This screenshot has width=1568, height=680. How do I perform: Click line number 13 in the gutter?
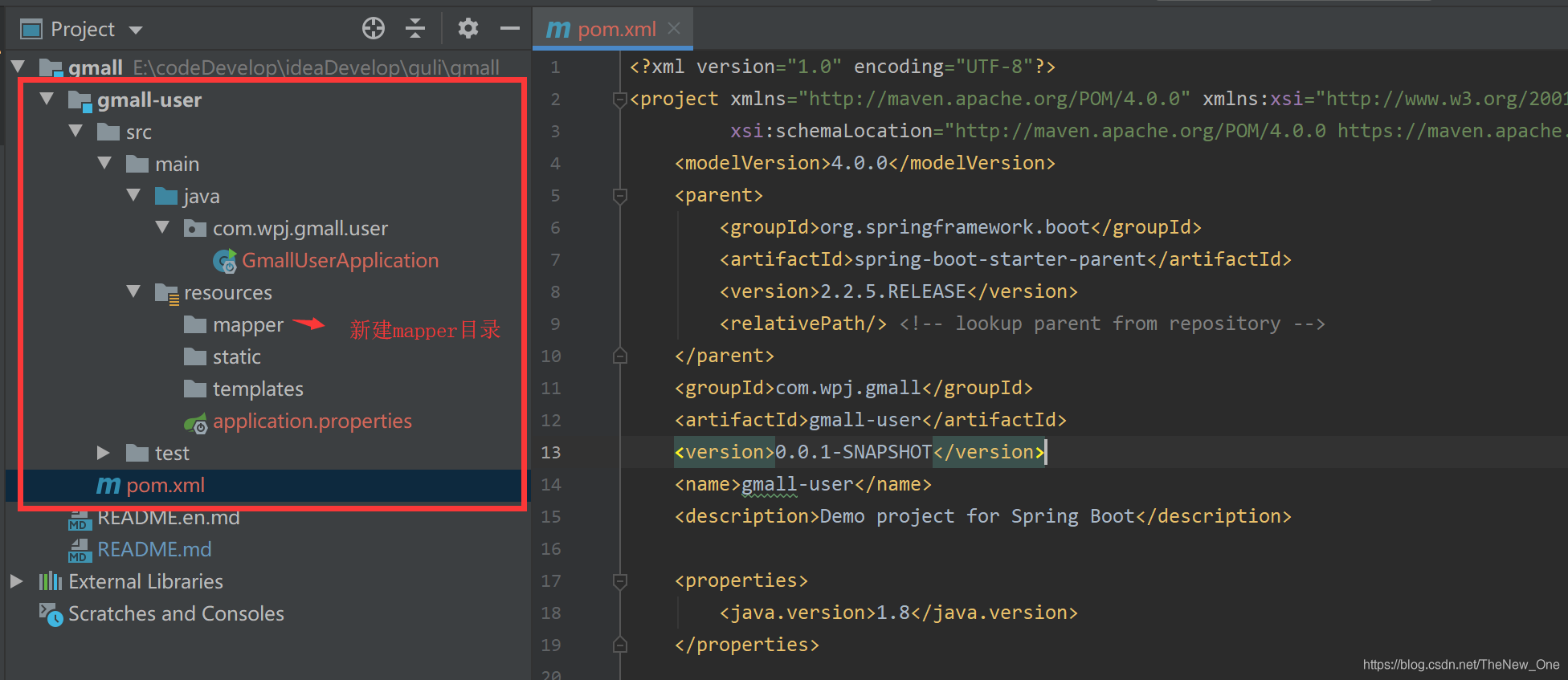tap(551, 453)
